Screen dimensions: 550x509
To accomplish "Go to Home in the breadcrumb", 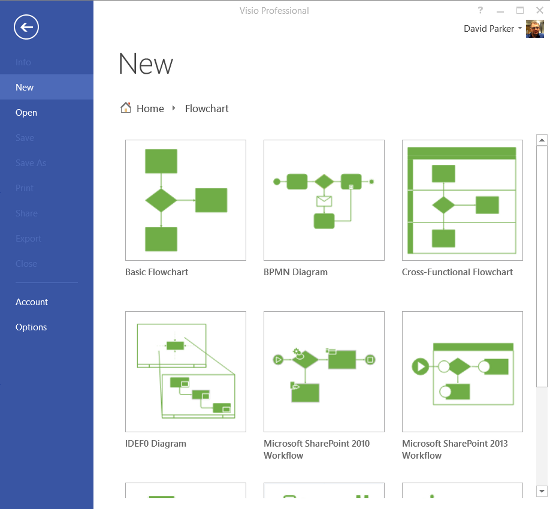I will pyautogui.click(x=150, y=109).
